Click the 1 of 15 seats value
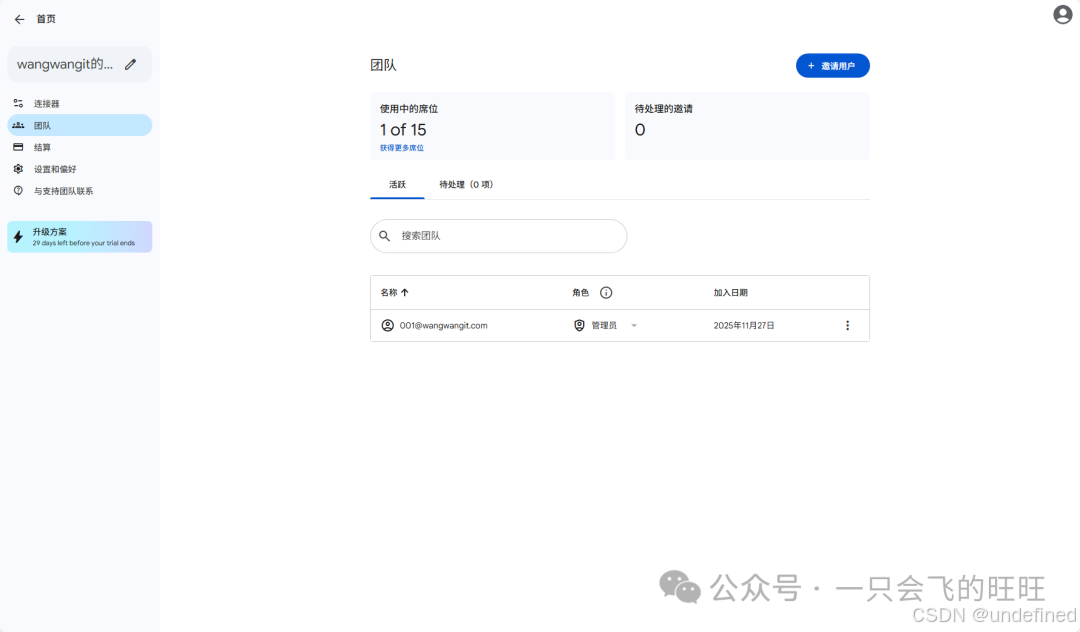Viewport: 1080px width, 632px height. click(403, 129)
